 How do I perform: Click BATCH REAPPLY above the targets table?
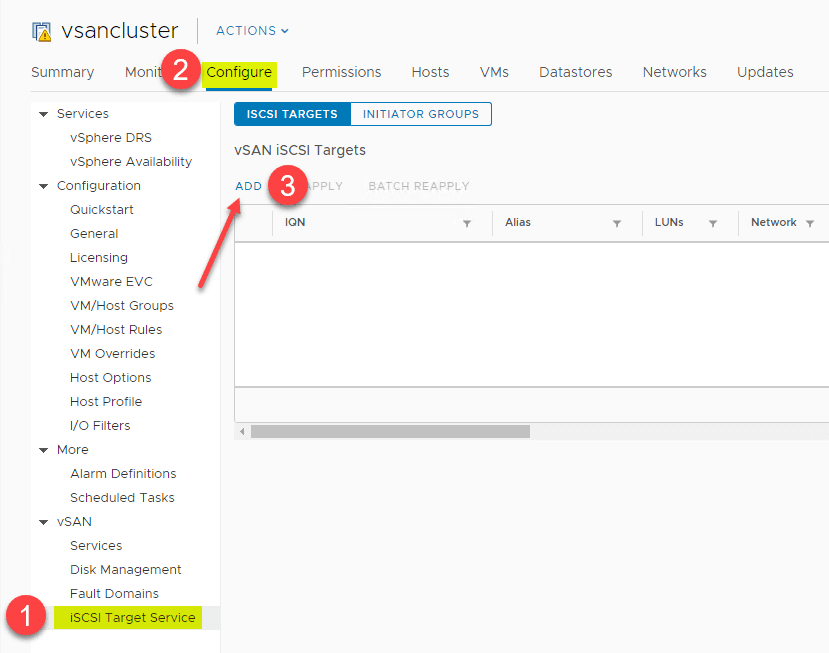(x=419, y=186)
